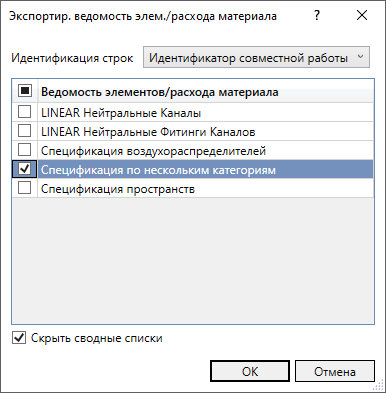
Task: Confirm export with the OK button
Action: (250, 371)
